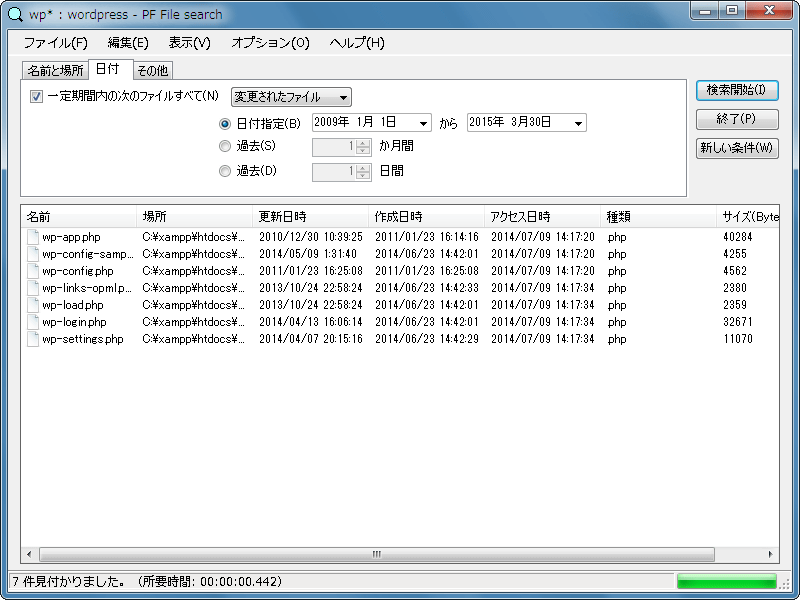Click update time 2014/04/07 20:15:16

coord(311,339)
